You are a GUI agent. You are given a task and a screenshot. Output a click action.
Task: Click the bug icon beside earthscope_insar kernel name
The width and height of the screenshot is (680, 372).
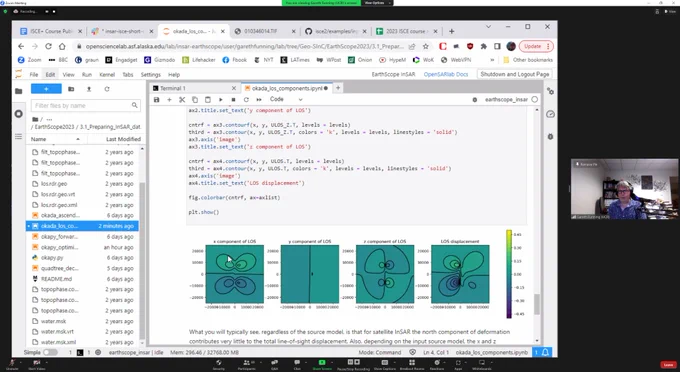(x=475, y=100)
